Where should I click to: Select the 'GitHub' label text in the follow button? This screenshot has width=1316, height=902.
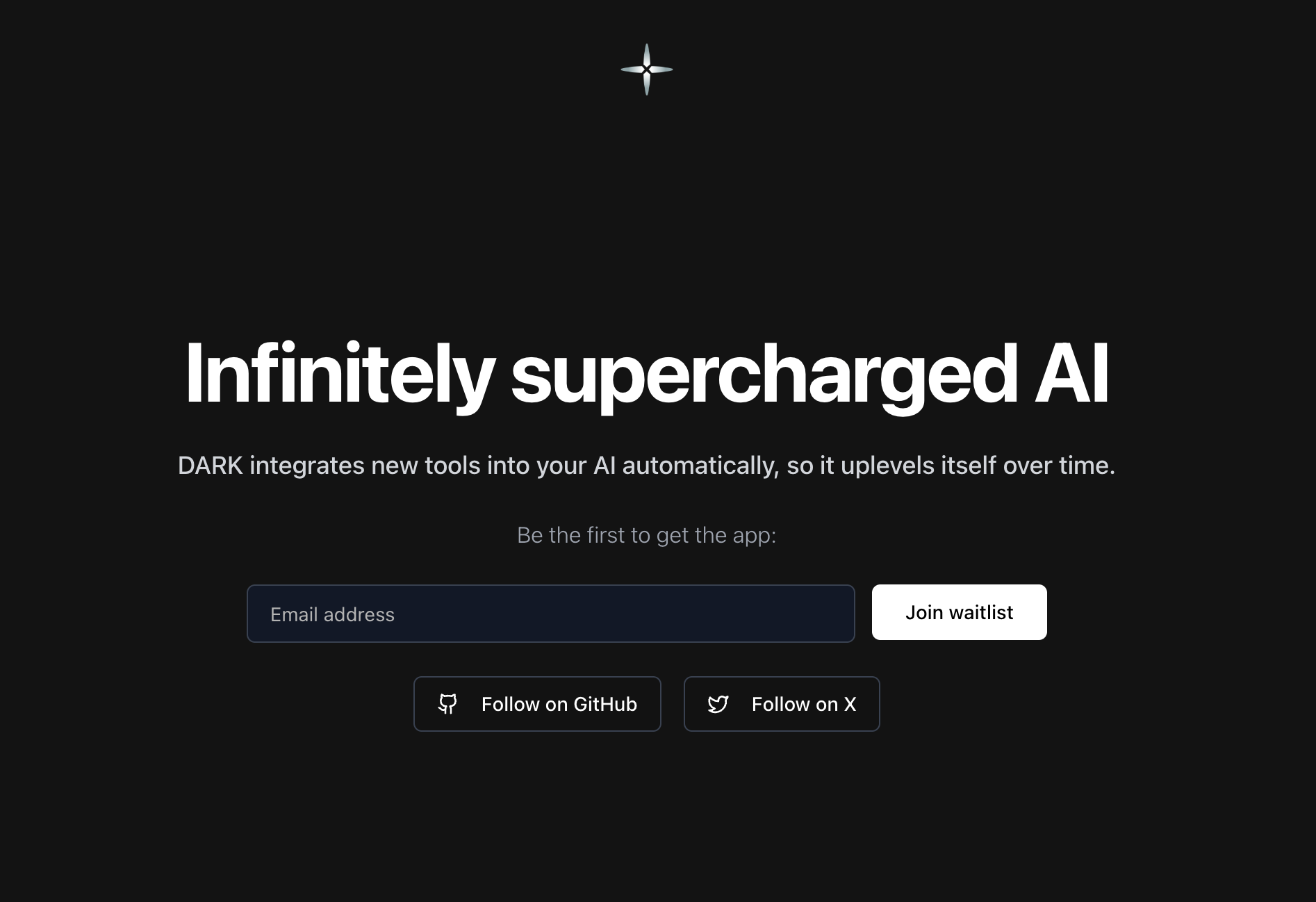(605, 705)
